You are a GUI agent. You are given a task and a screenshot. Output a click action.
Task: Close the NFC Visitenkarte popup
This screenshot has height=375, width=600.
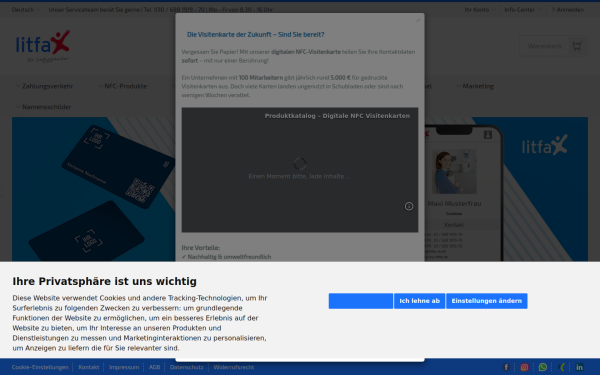[418, 20]
